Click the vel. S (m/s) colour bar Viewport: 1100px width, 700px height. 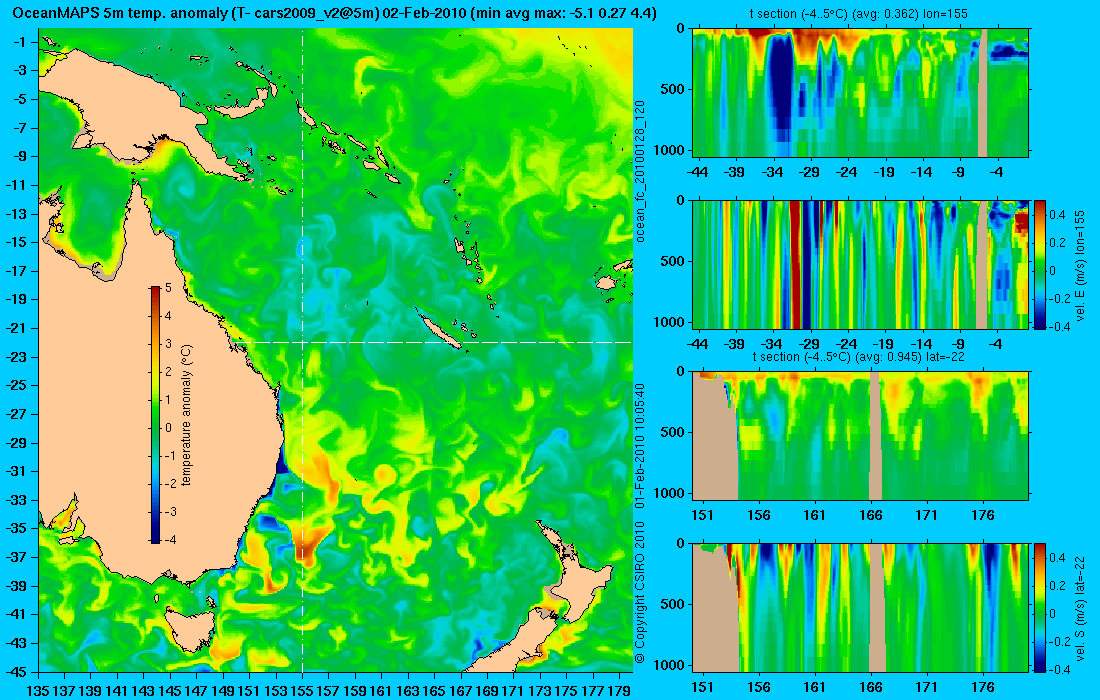coord(1040,607)
